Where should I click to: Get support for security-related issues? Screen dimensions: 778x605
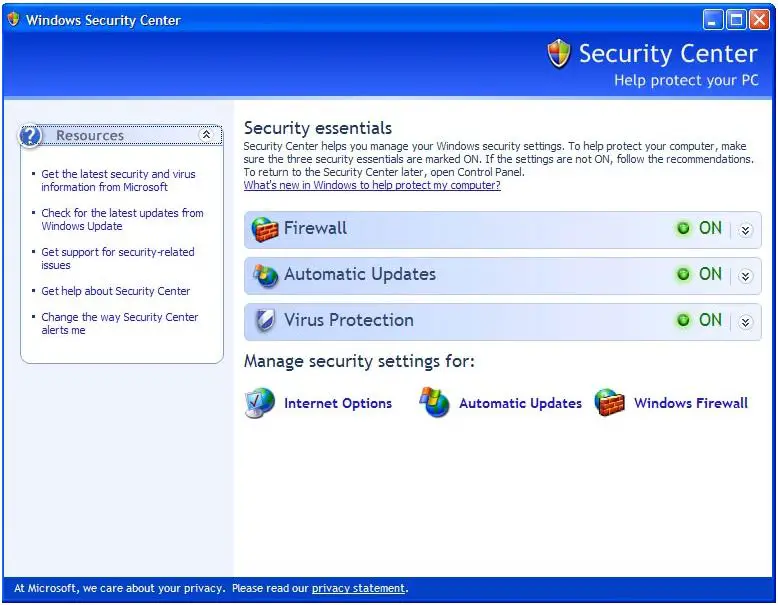click(118, 258)
